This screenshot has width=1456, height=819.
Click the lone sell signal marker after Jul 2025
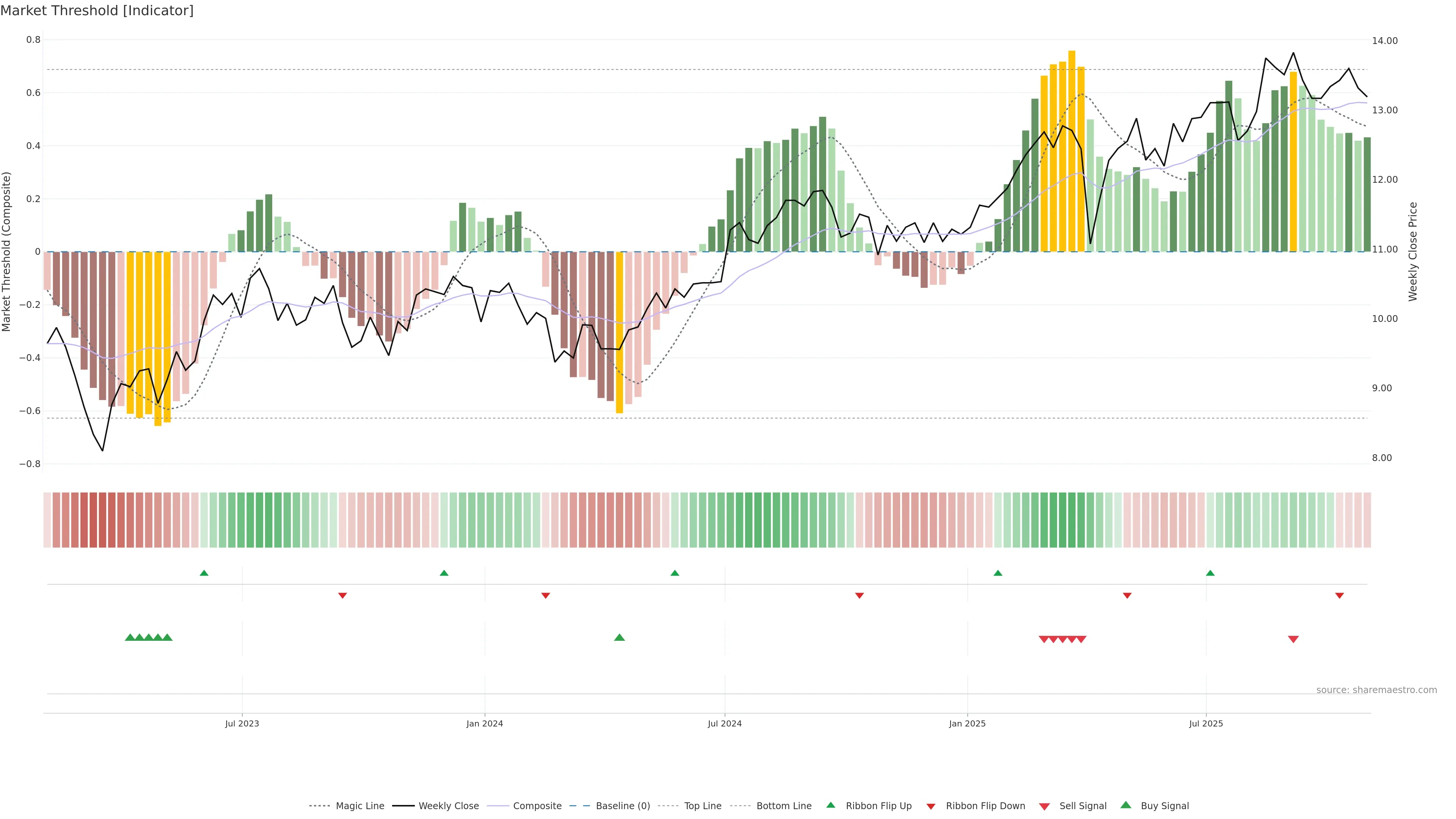pyautogui.click(x=1293, y=639)
